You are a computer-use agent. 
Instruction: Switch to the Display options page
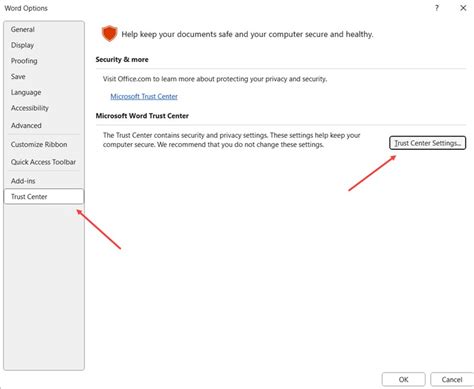coord(22,45)
